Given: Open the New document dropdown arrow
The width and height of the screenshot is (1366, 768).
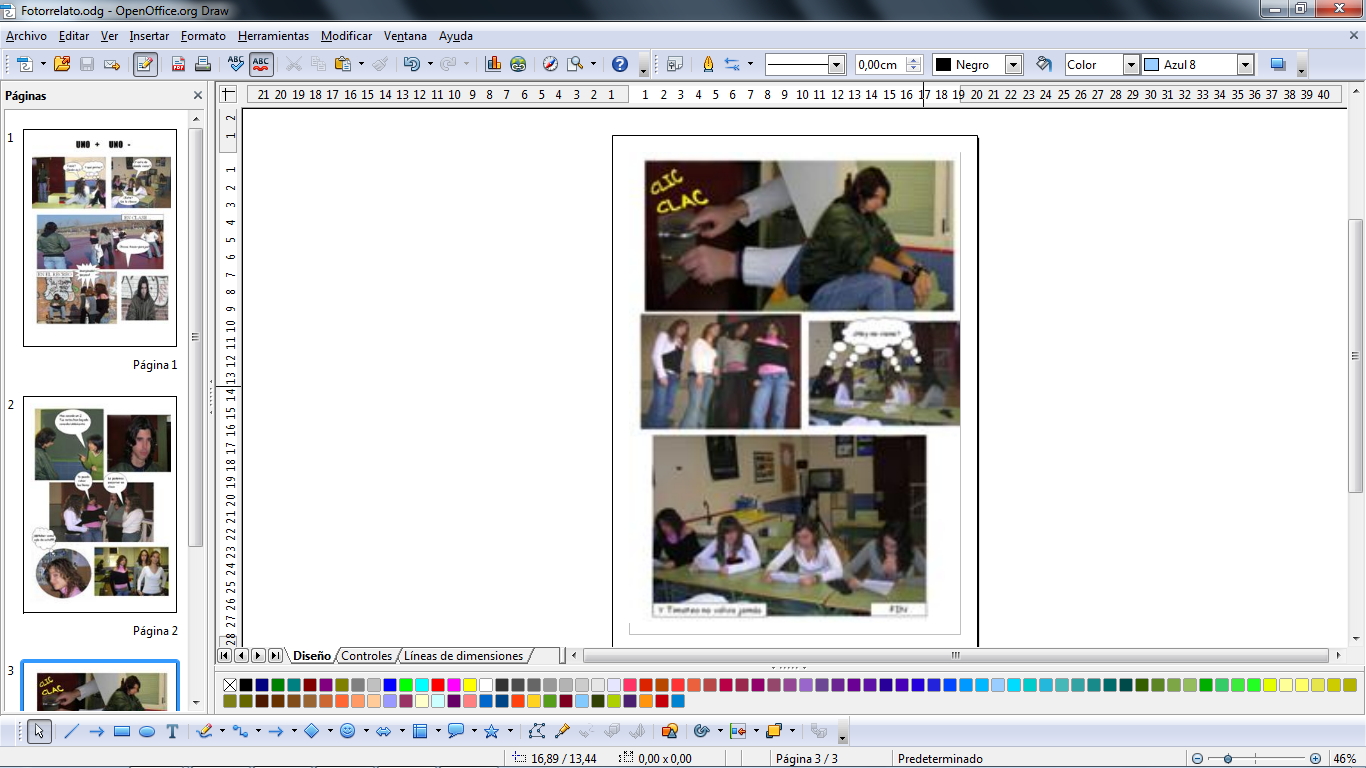Looking at the screenshot, I should pos(43,64).
